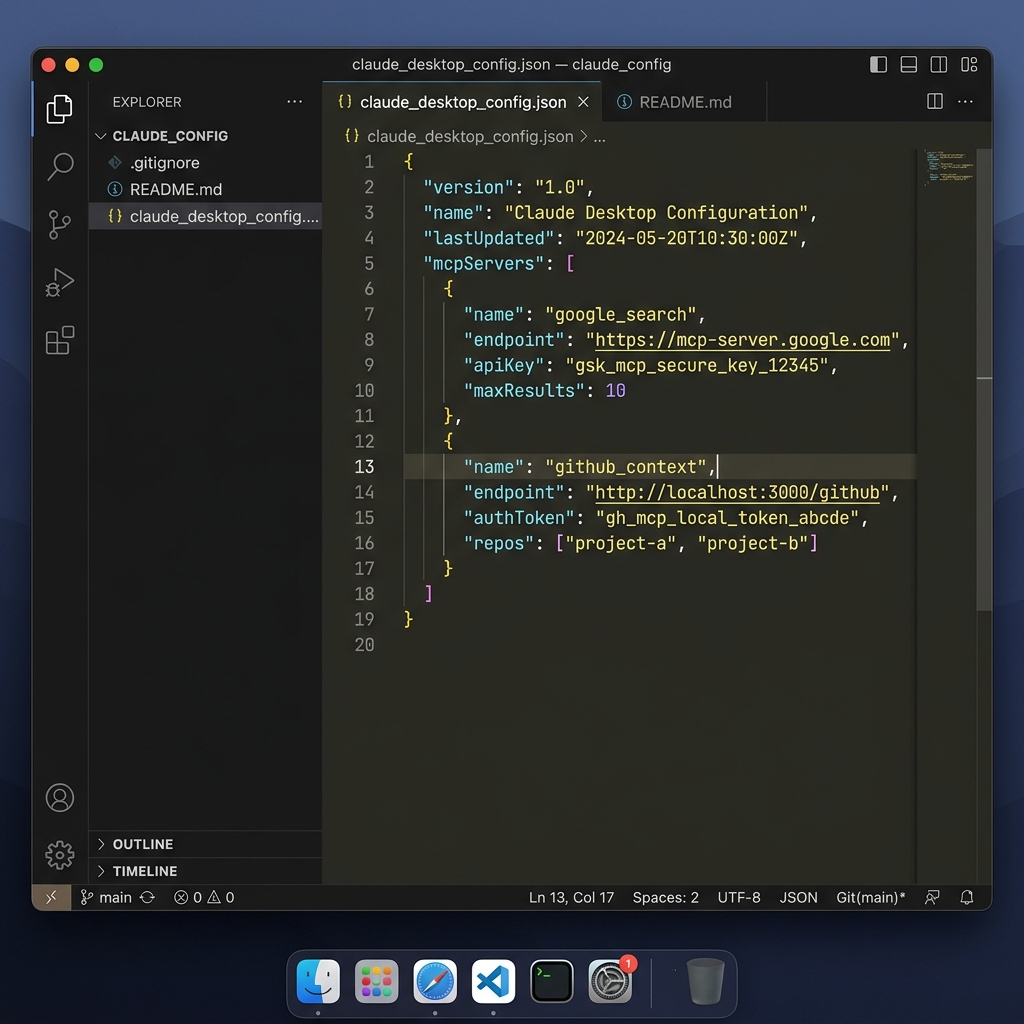Click line number 5 in gutter

(369, 263)
